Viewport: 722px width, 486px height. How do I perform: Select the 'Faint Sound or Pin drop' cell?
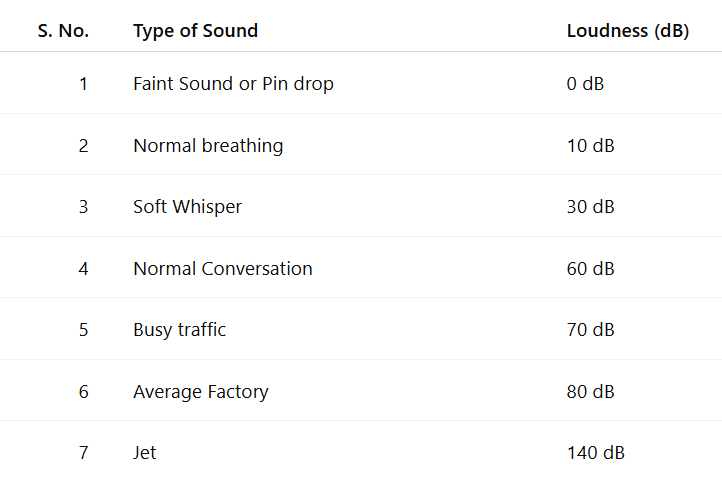click(233, 84)
